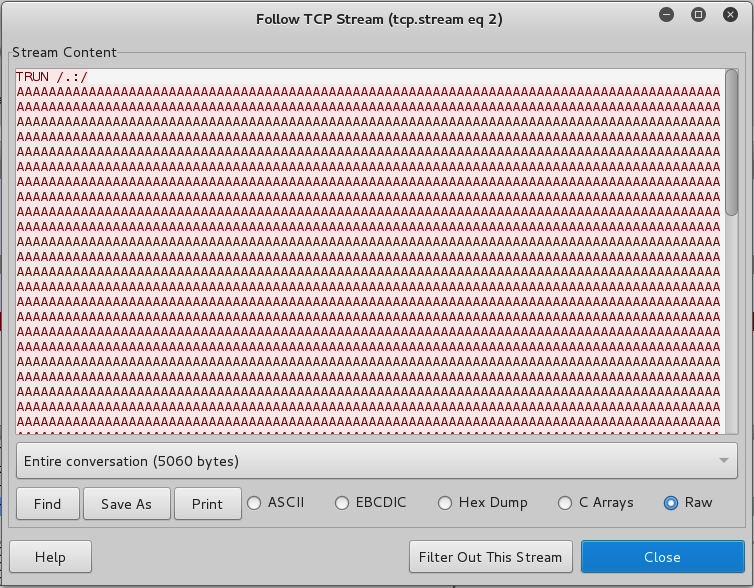Switch to EBCDIC output format
This screenshot has width=754, height=588.
point(343,503)
